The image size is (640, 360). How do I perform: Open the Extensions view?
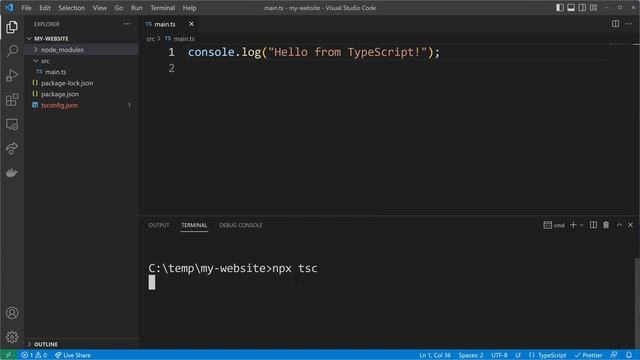click(12, 100)
